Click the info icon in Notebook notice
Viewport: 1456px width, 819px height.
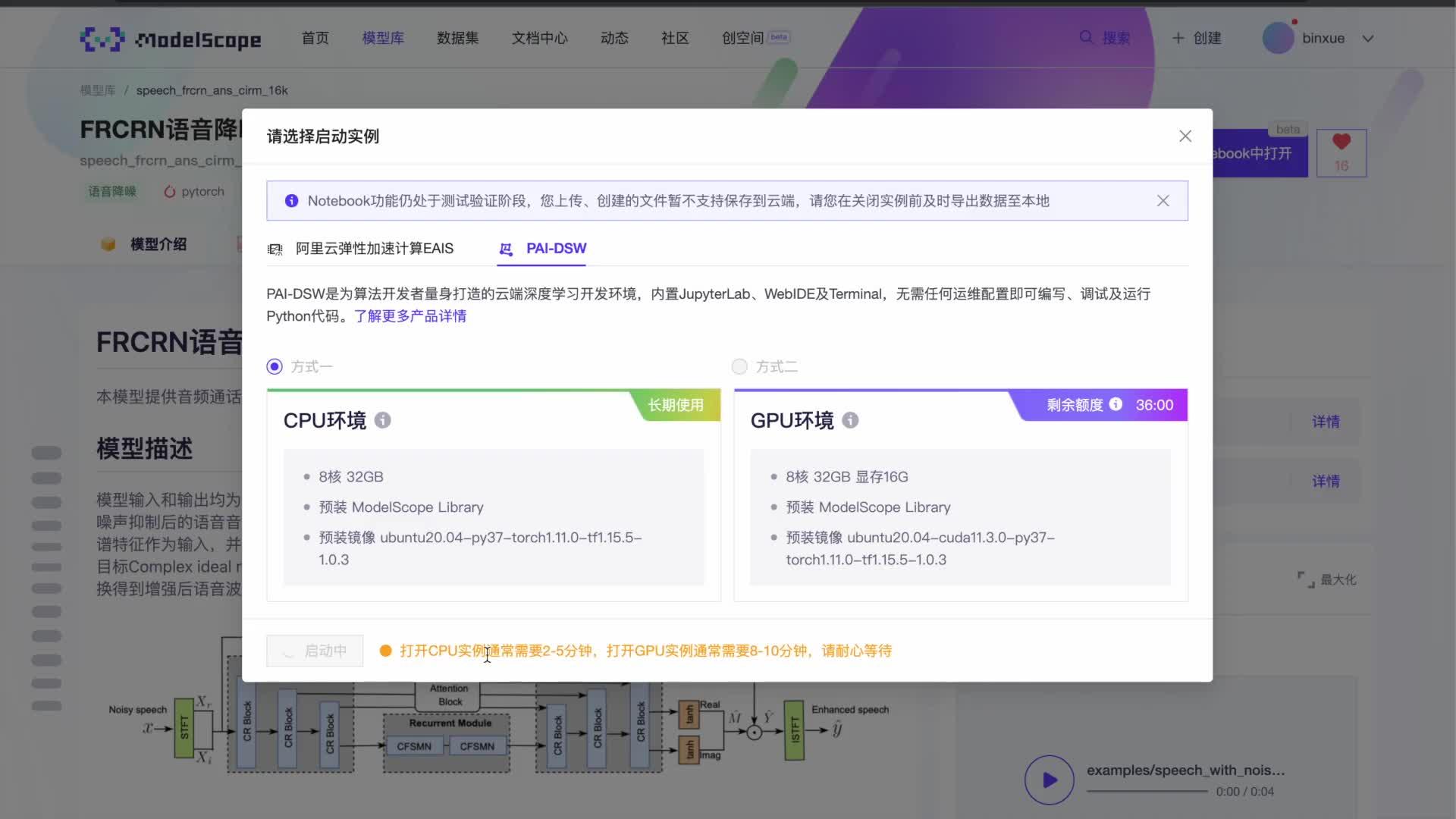coord(291,201)
